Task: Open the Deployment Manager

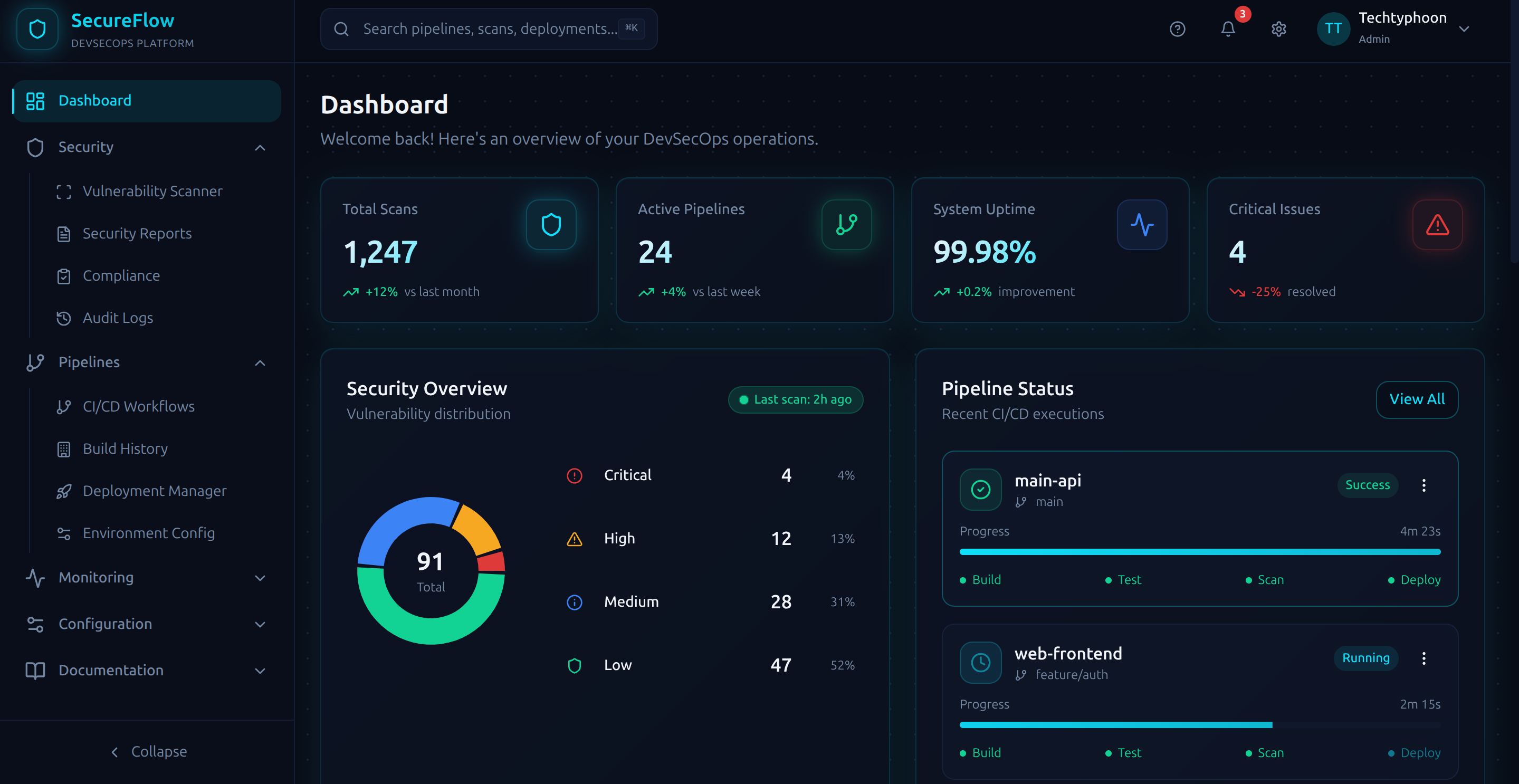Action: pyautogui.click(x=155, y=491)
